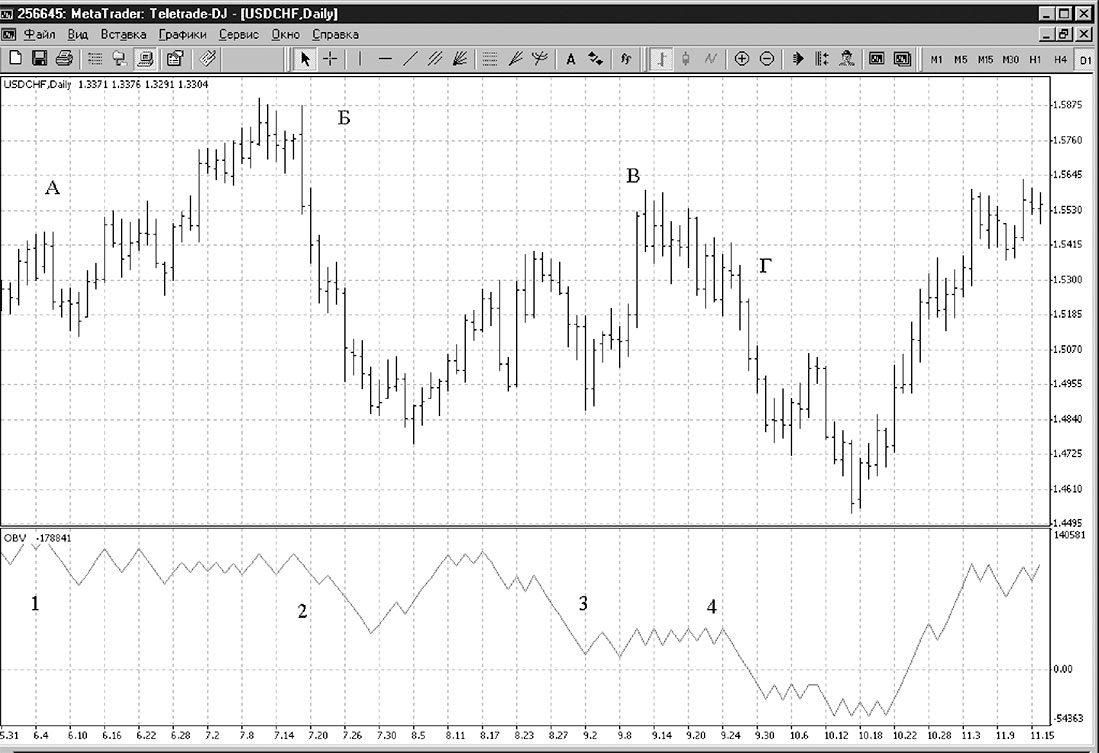Image resolution: width=1099 pixels, height=753 pixels.
Task: Open the Графики menu
Action: coord(182,34)
